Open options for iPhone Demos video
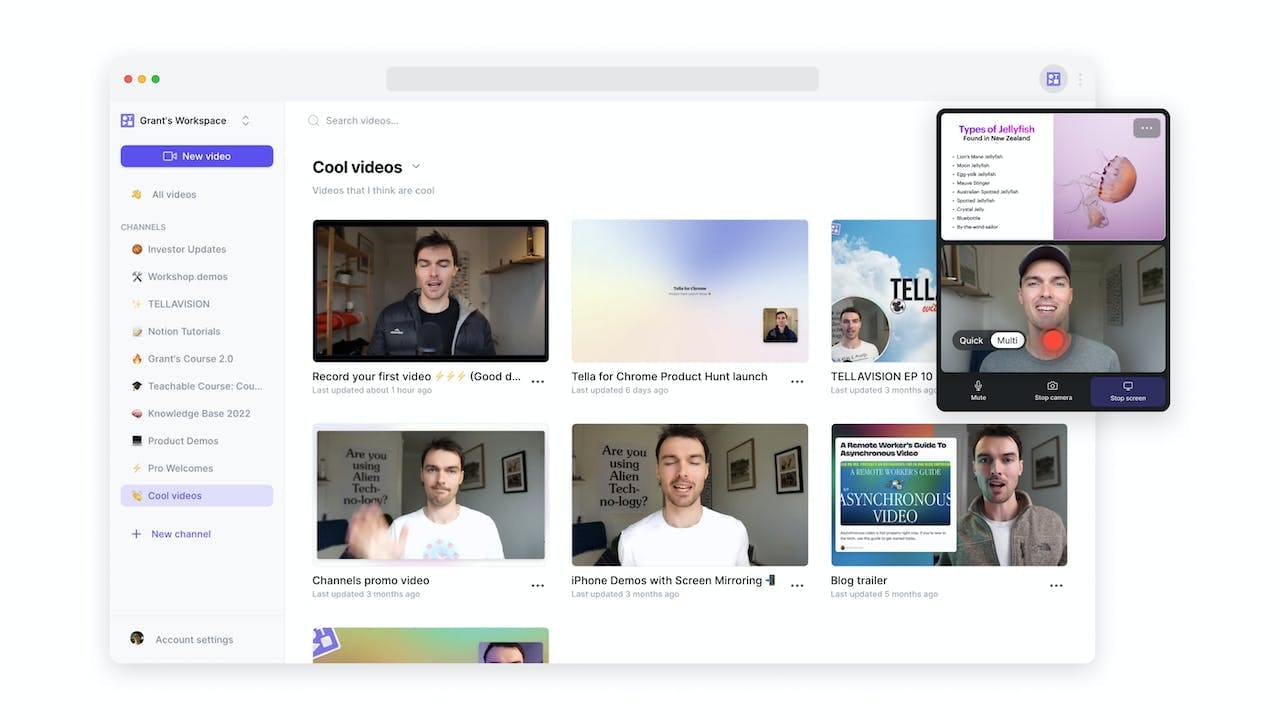Viewport: 1280px width, 720px height. (x=797, y=585)
